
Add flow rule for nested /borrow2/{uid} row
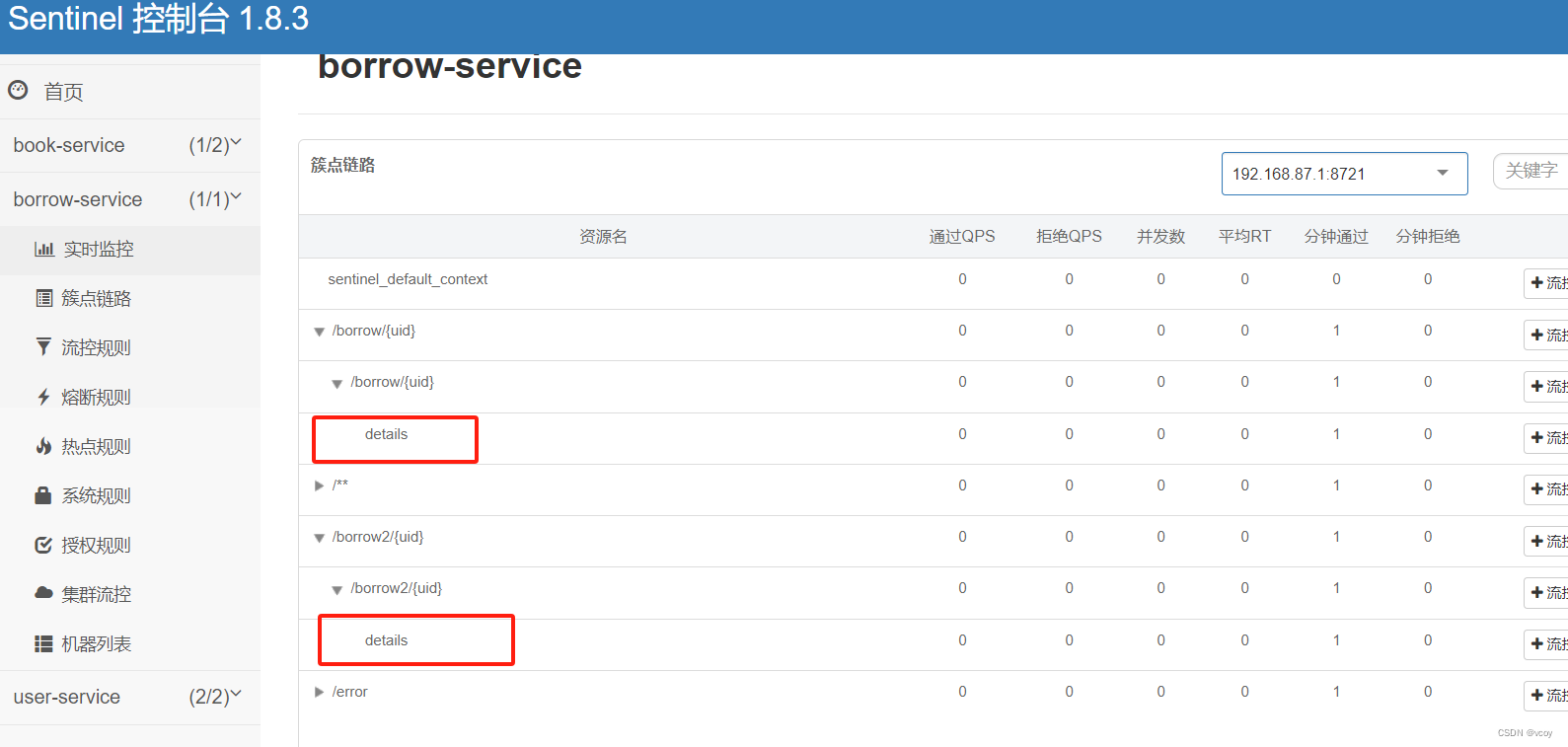pos(1546,592)
